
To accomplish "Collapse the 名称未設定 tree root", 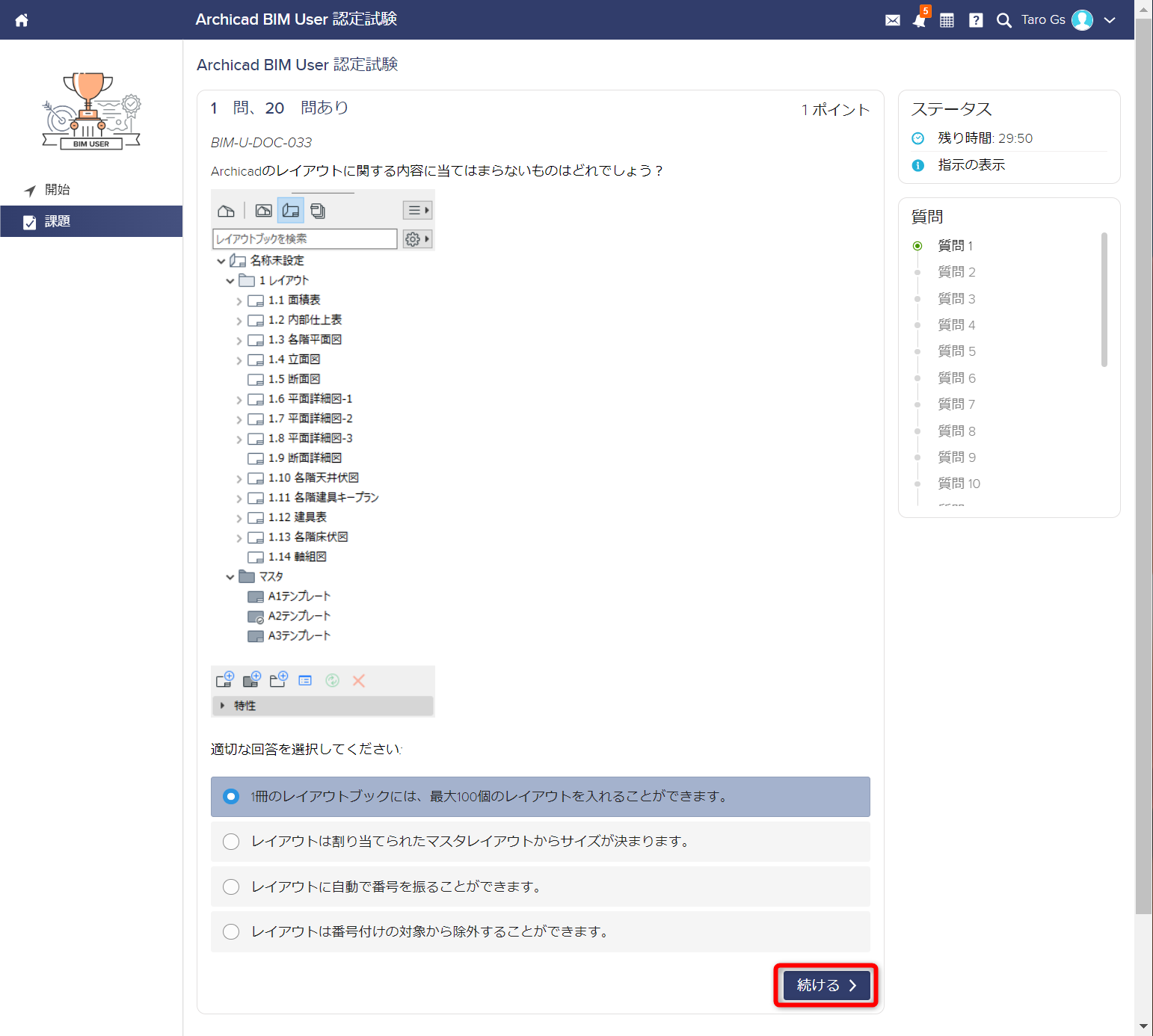I will coord(221,261).
